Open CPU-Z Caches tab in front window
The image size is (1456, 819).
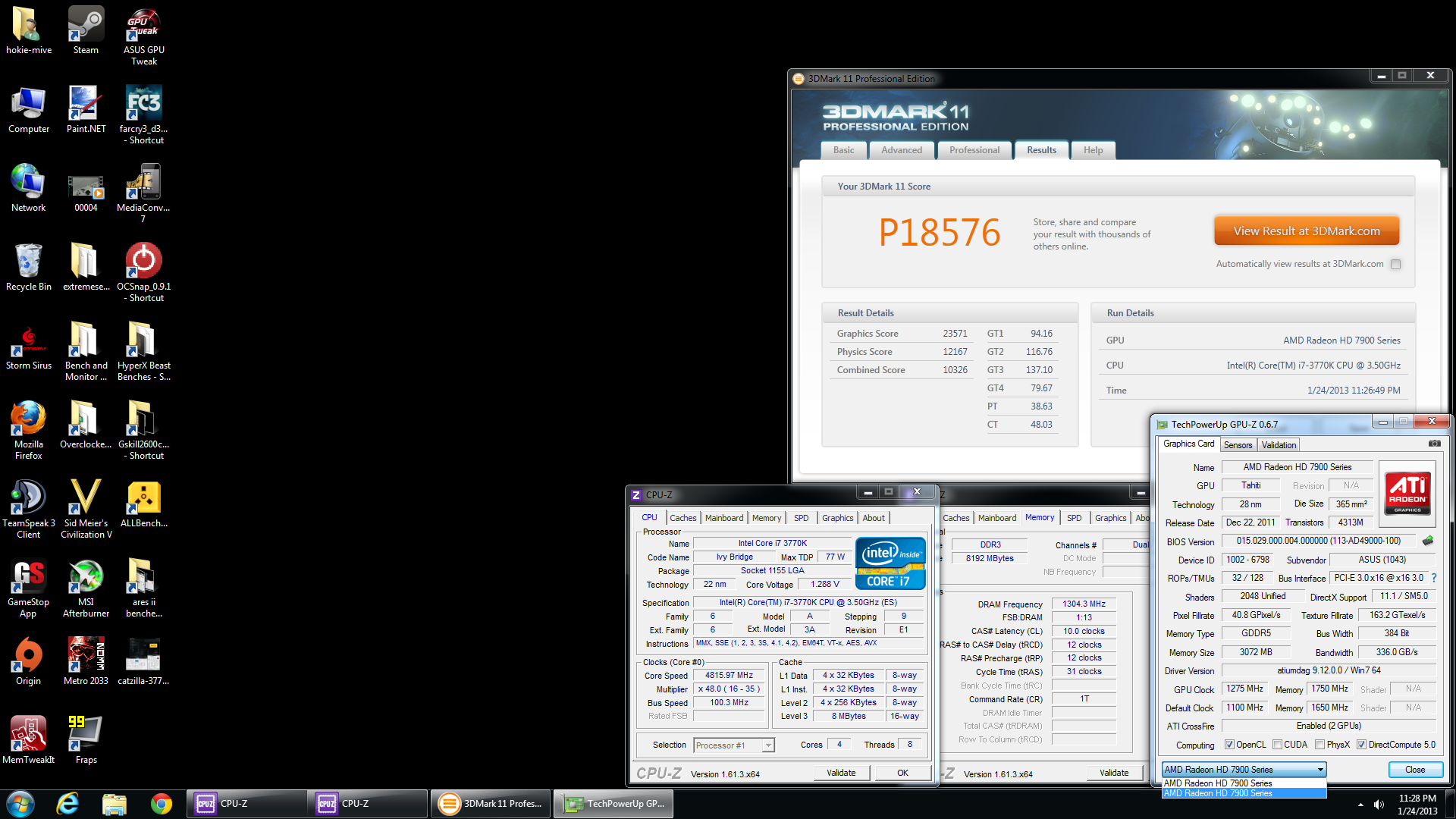point(682,518)
